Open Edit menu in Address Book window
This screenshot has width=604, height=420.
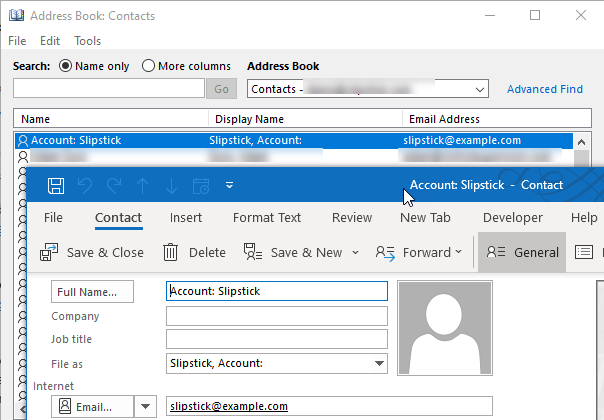pos(50,41)
